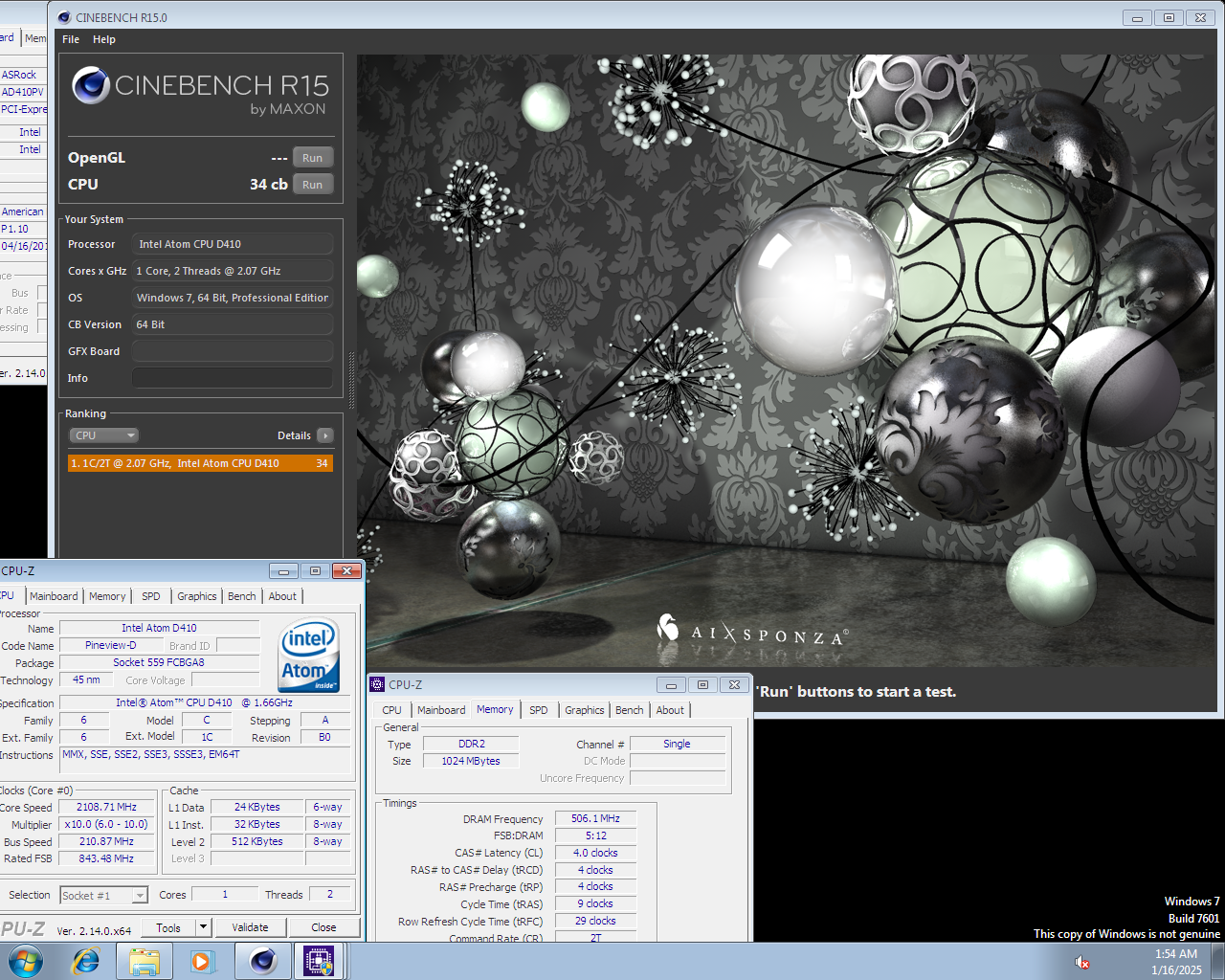Open the Help menu in Cinebench

tap(104, 39)
